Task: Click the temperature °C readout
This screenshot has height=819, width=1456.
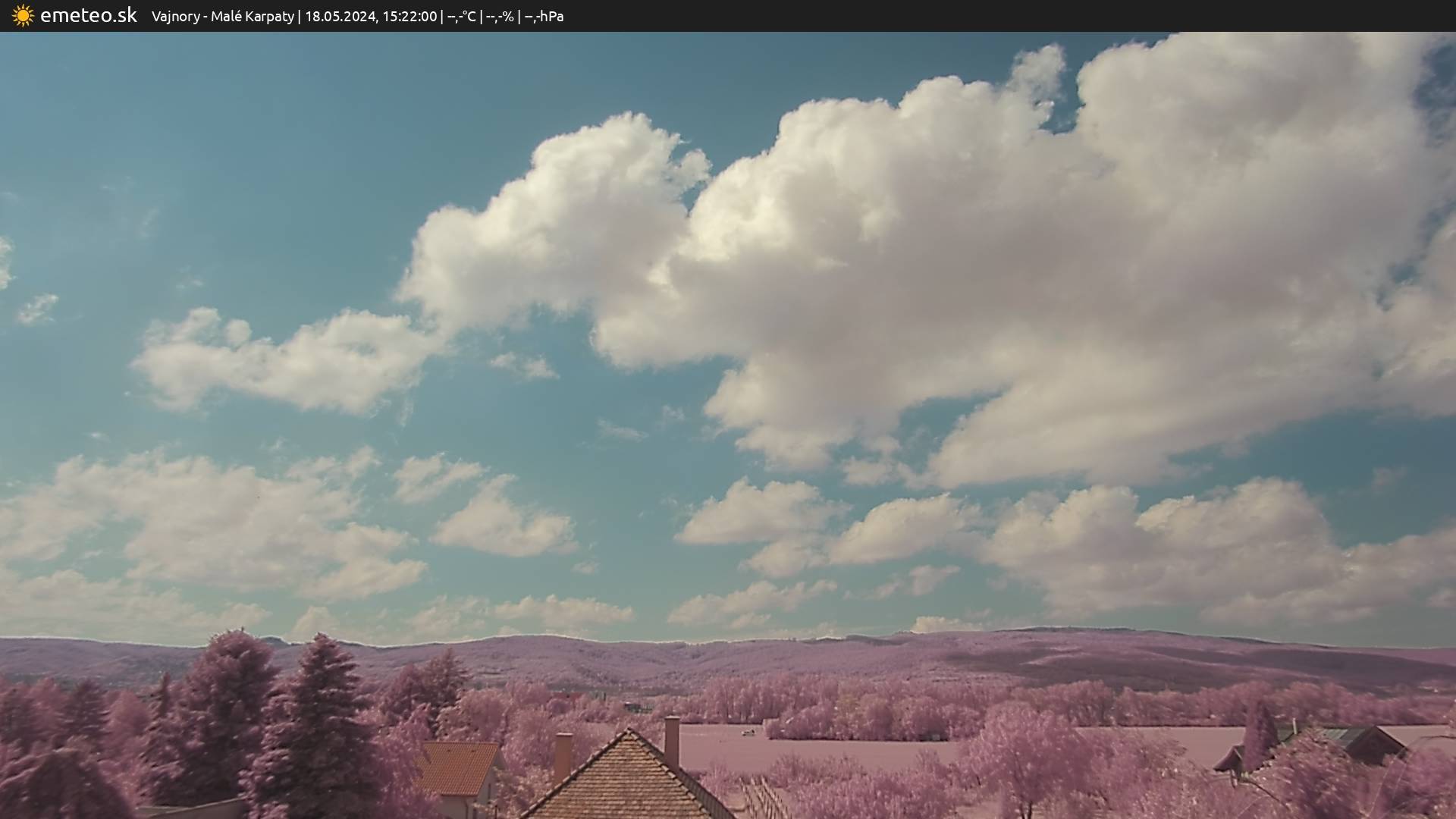Action: pyautogui.click(x=461, y=17)
